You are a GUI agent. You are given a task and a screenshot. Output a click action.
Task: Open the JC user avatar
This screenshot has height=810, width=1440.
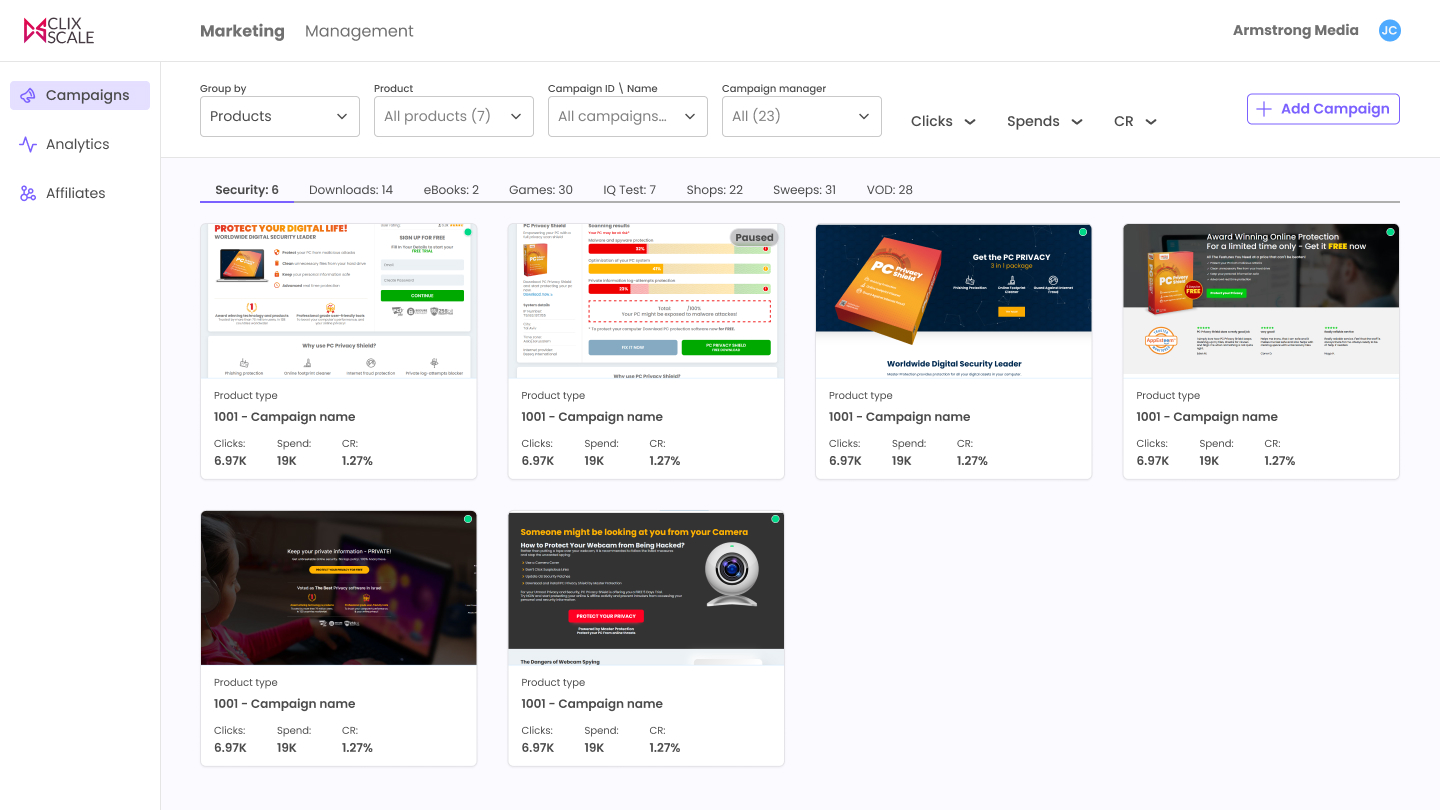(1389, 31)
